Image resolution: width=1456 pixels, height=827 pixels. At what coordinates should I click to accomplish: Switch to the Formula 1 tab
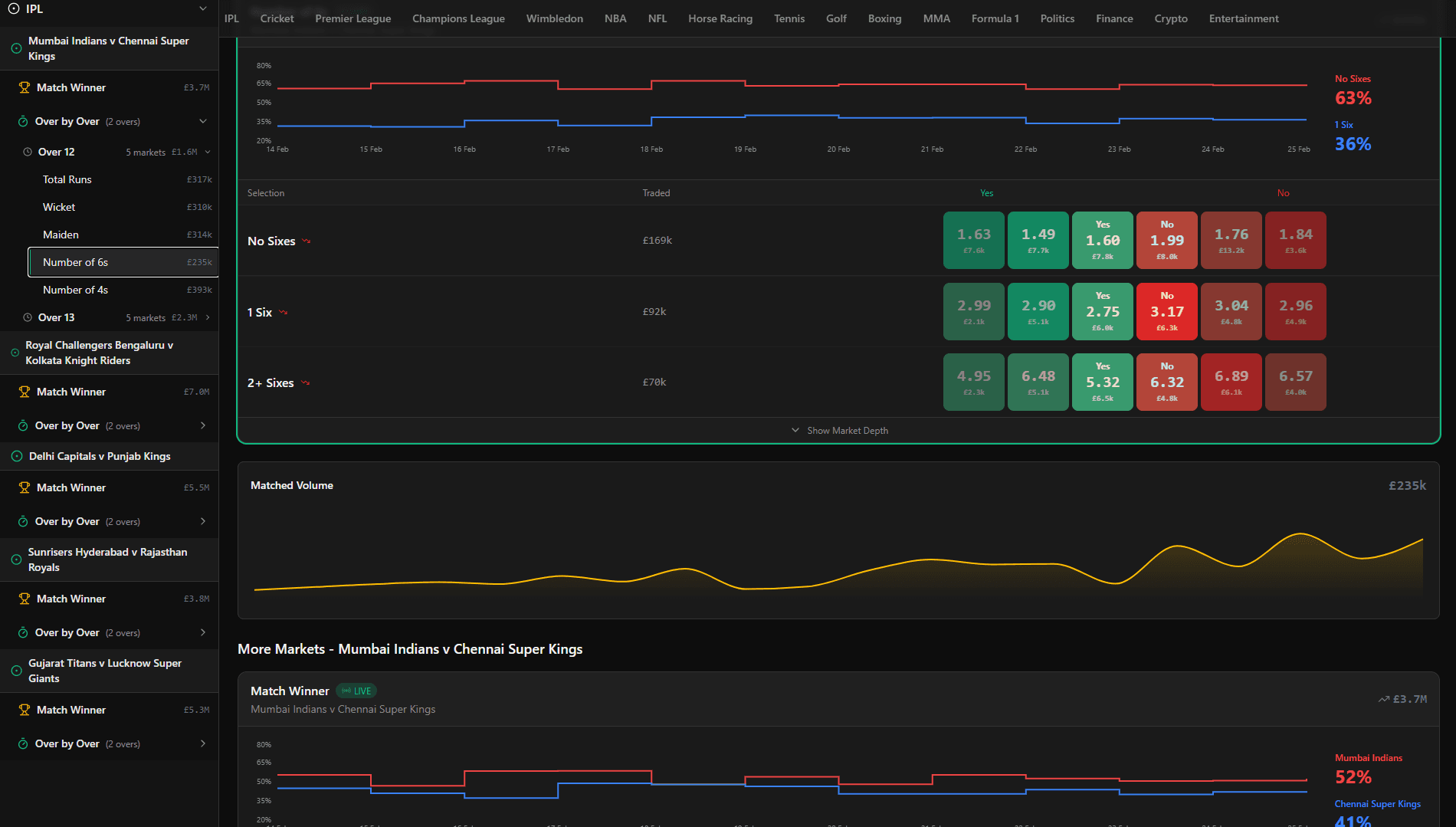coord(995,18)
